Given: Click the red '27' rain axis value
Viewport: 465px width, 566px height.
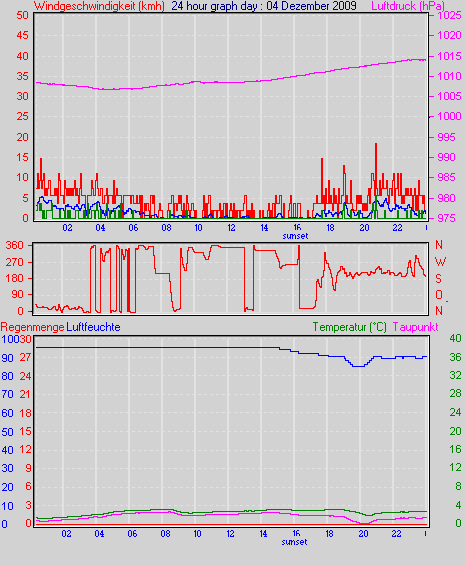Looking at the screenshot, I should click(25, 357).
